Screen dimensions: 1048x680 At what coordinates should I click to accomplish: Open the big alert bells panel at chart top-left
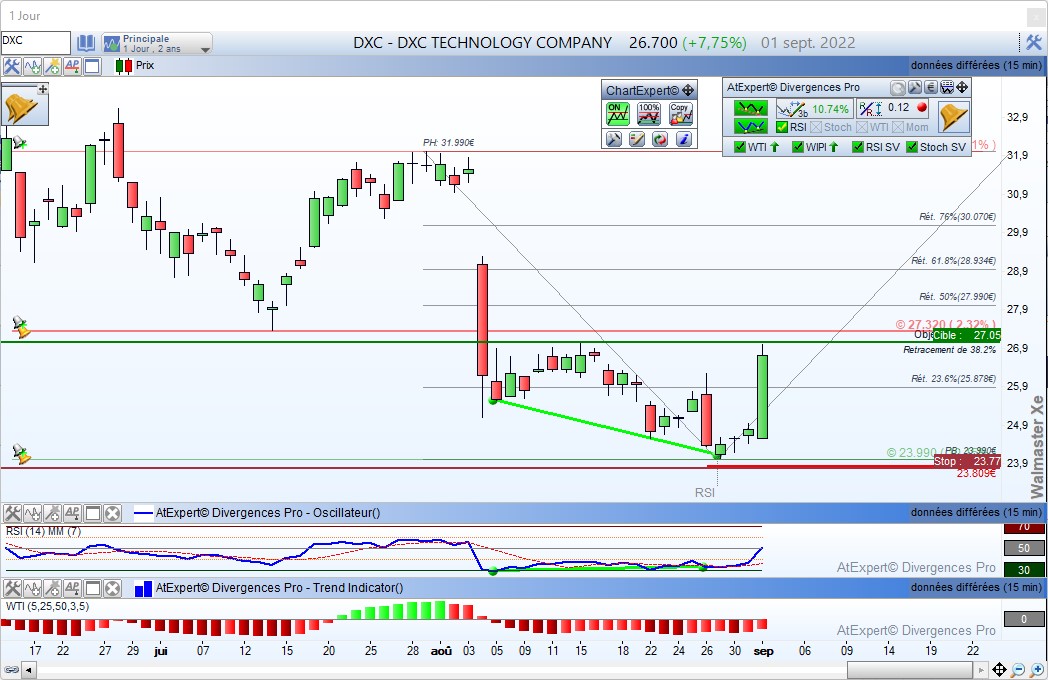coord(21,108)
